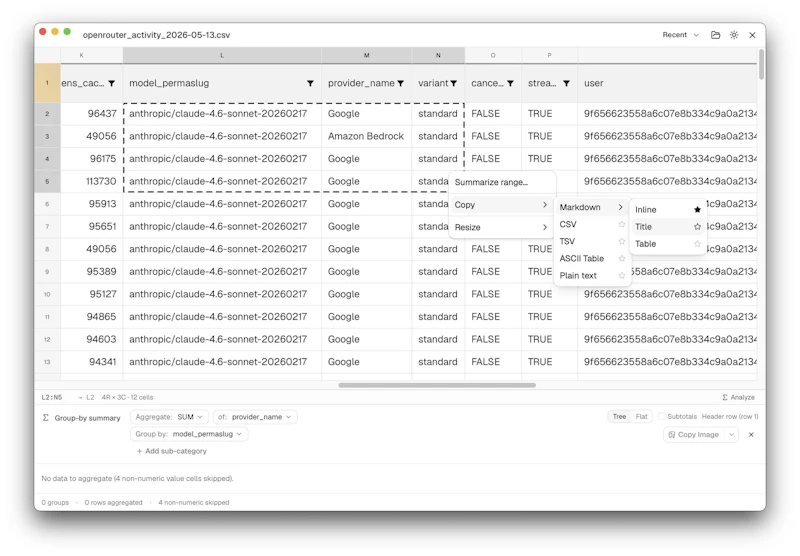
Task: Click the Group-by summary sigma icon
Action: tap(46, 417)
